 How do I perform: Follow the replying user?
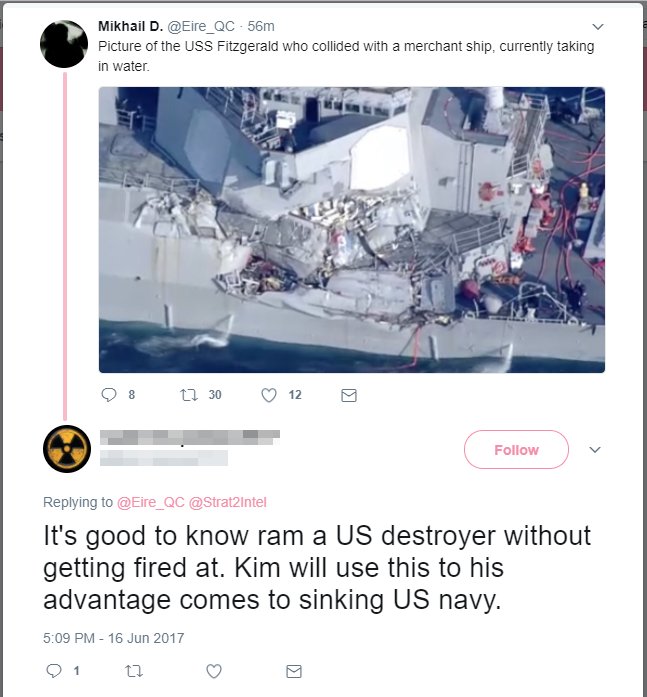pyautogui.click(x=516, y=449)
